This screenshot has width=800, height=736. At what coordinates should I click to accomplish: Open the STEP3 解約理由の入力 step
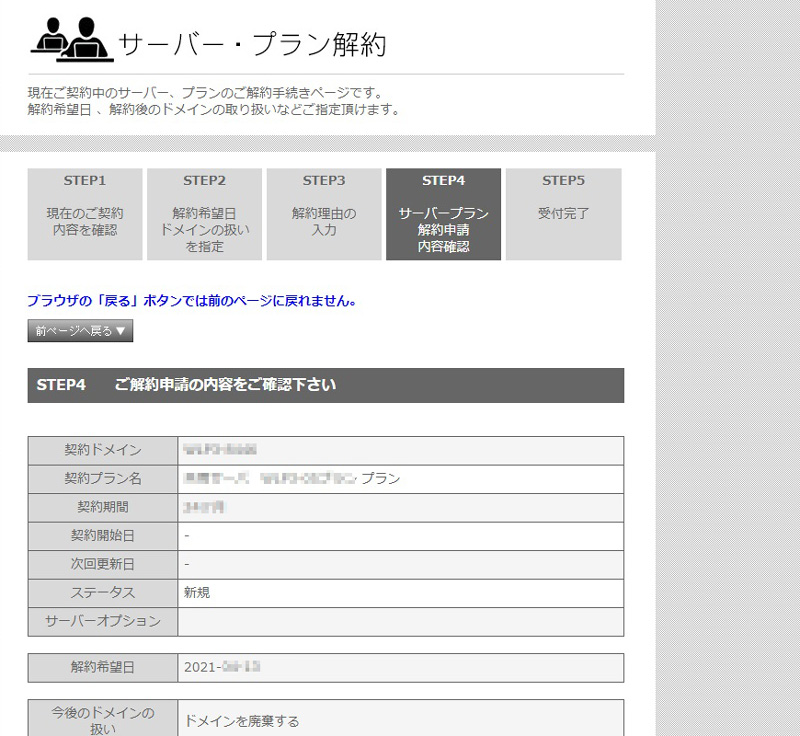pyautogui.click(x=324, y=214)
